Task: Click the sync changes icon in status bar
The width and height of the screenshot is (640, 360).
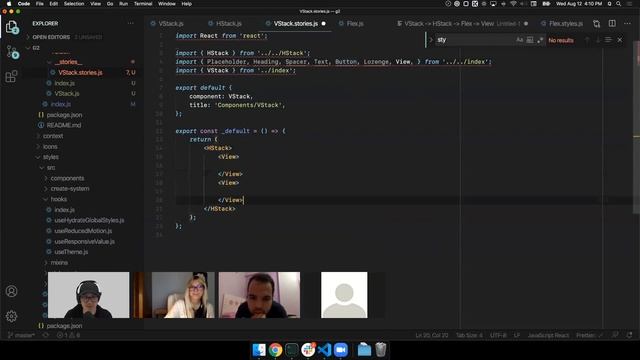Action: pyautogui.click(x=46, y=335)
